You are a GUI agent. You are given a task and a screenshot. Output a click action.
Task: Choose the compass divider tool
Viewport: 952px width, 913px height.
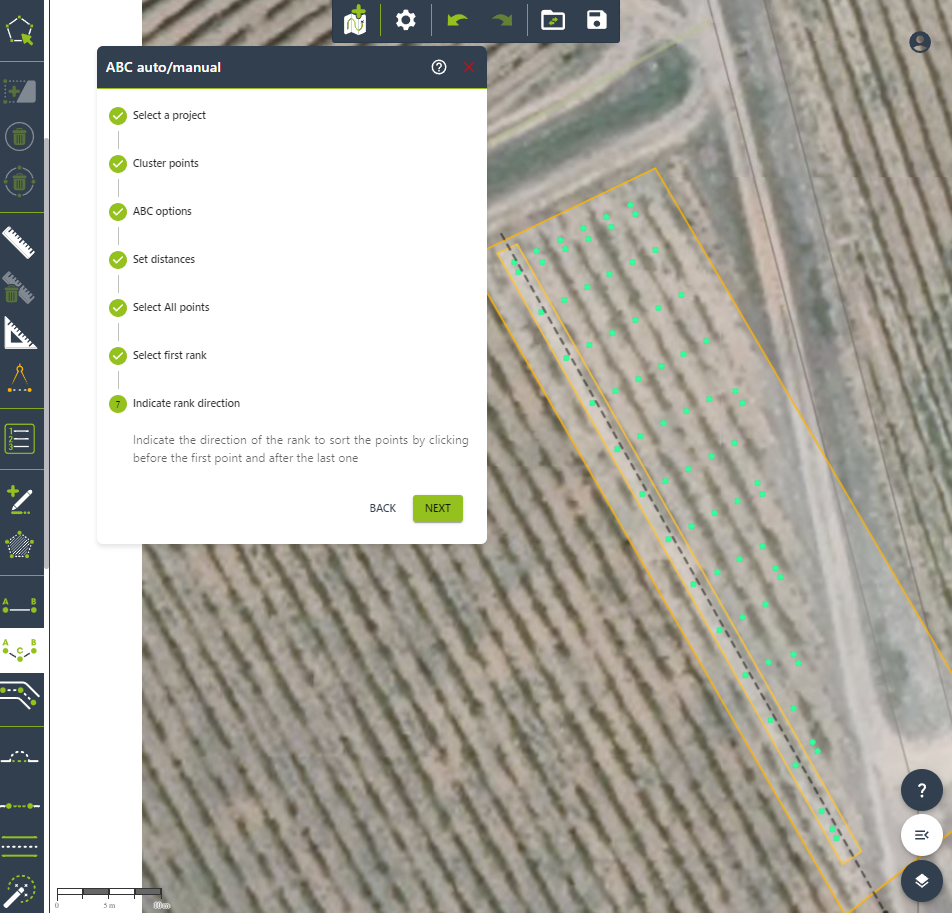tap(20, 380)
